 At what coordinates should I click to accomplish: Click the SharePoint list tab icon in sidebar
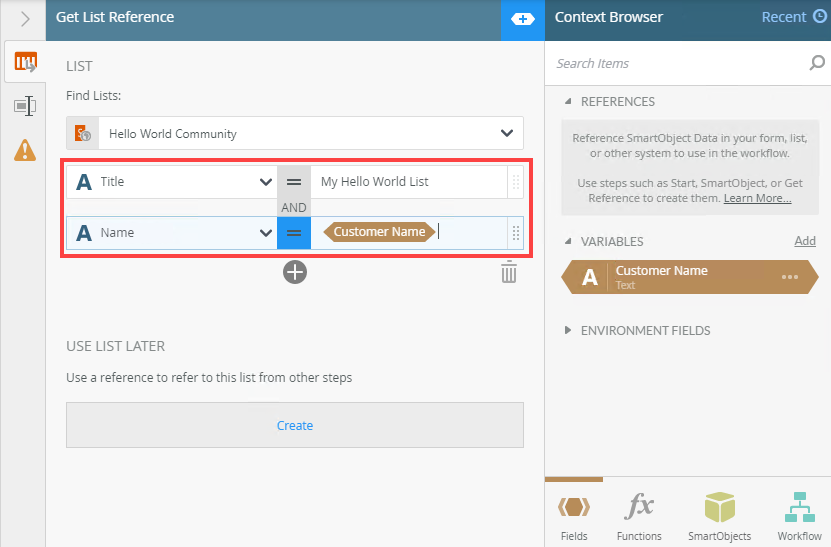pos(25,63)
